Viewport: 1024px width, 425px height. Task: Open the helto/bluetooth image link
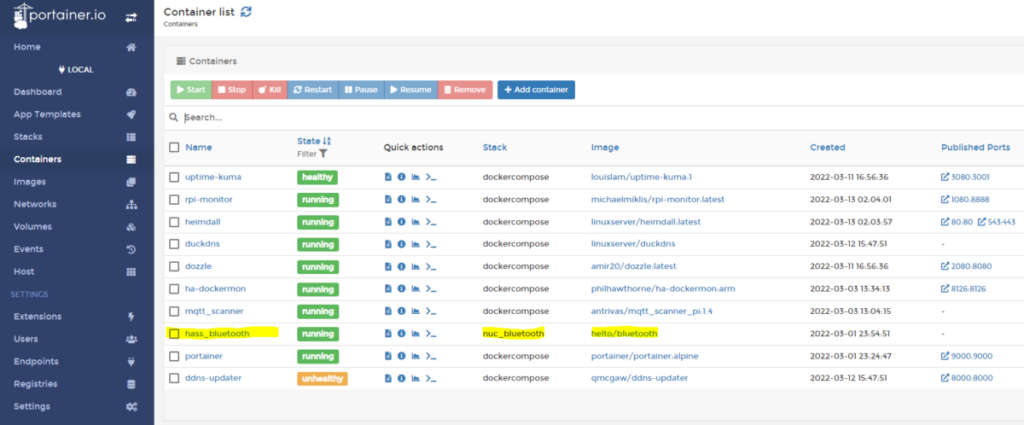click(624, 334)
